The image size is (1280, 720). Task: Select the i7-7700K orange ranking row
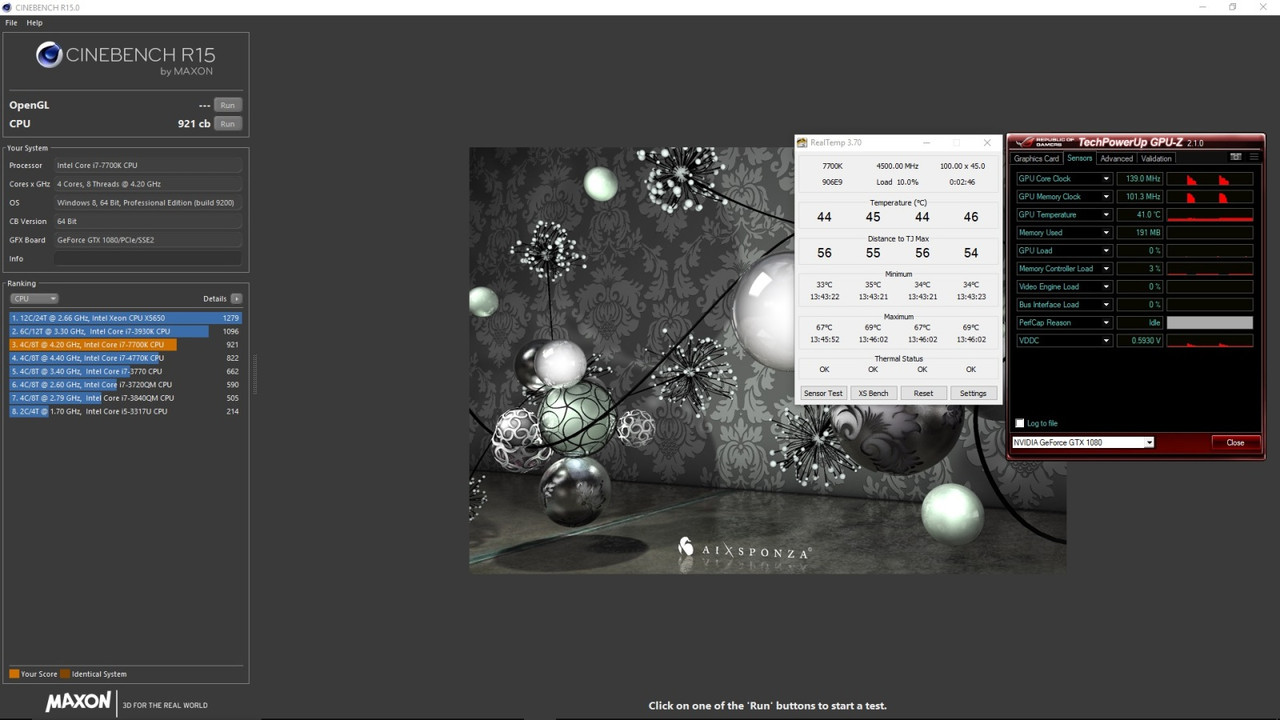click(x=125, y=345)
